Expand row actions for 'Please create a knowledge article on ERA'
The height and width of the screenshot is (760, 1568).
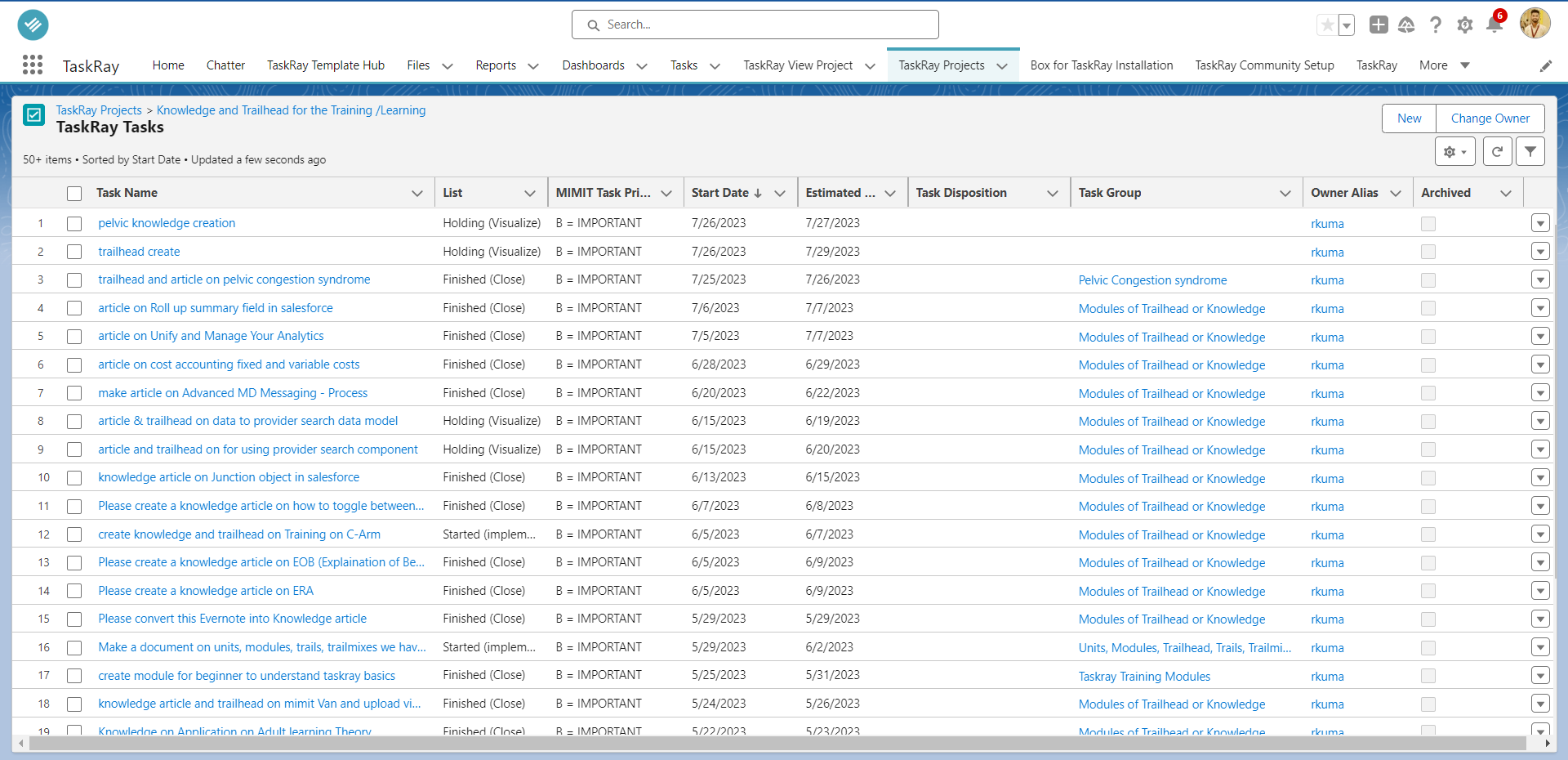click(1541, 590)
